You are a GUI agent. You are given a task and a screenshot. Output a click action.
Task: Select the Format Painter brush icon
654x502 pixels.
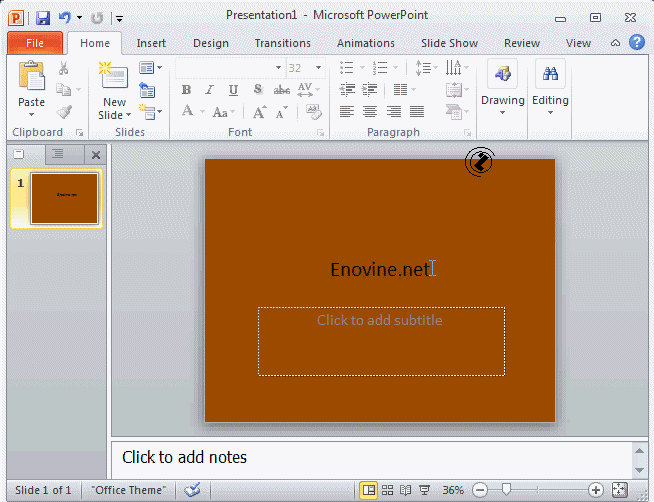pos(64,113)
